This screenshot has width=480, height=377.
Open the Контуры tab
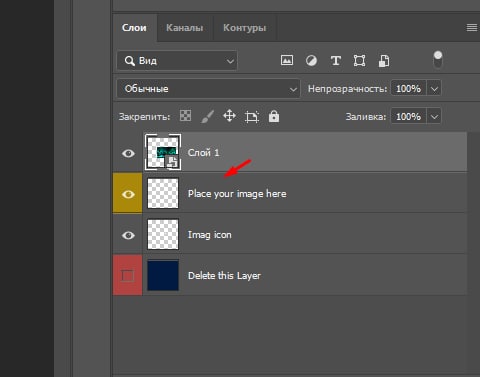[x=244, y=28]
